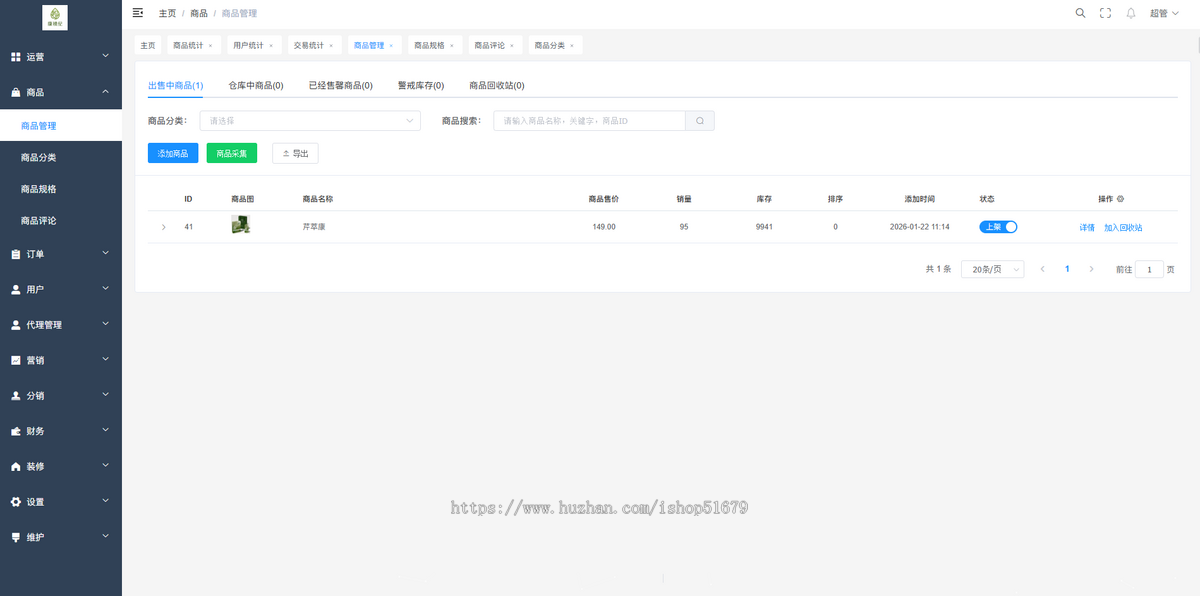Close the 交易统计 tab
This screenshot has width=1200, height=596.
(331, 45)
